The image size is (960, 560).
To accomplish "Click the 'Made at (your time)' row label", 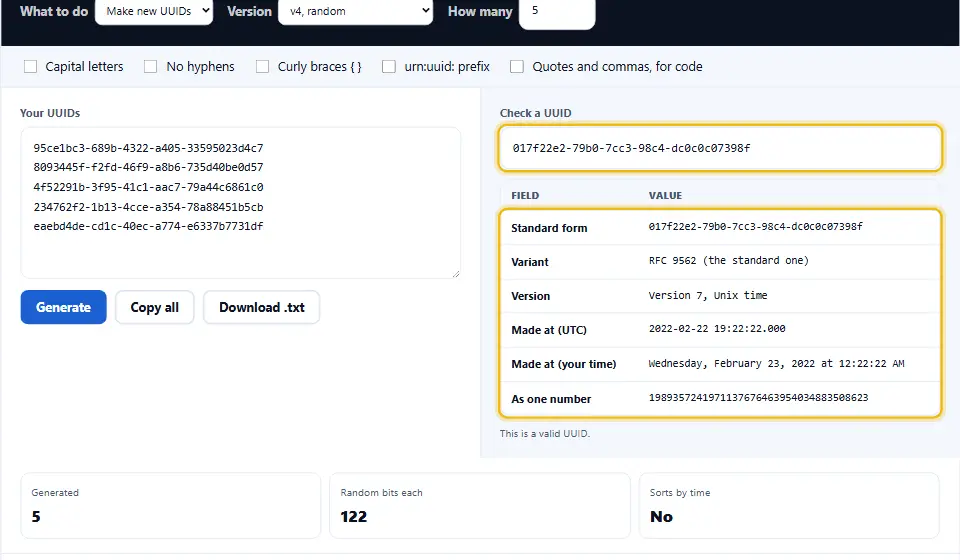I will click(564, 364).
